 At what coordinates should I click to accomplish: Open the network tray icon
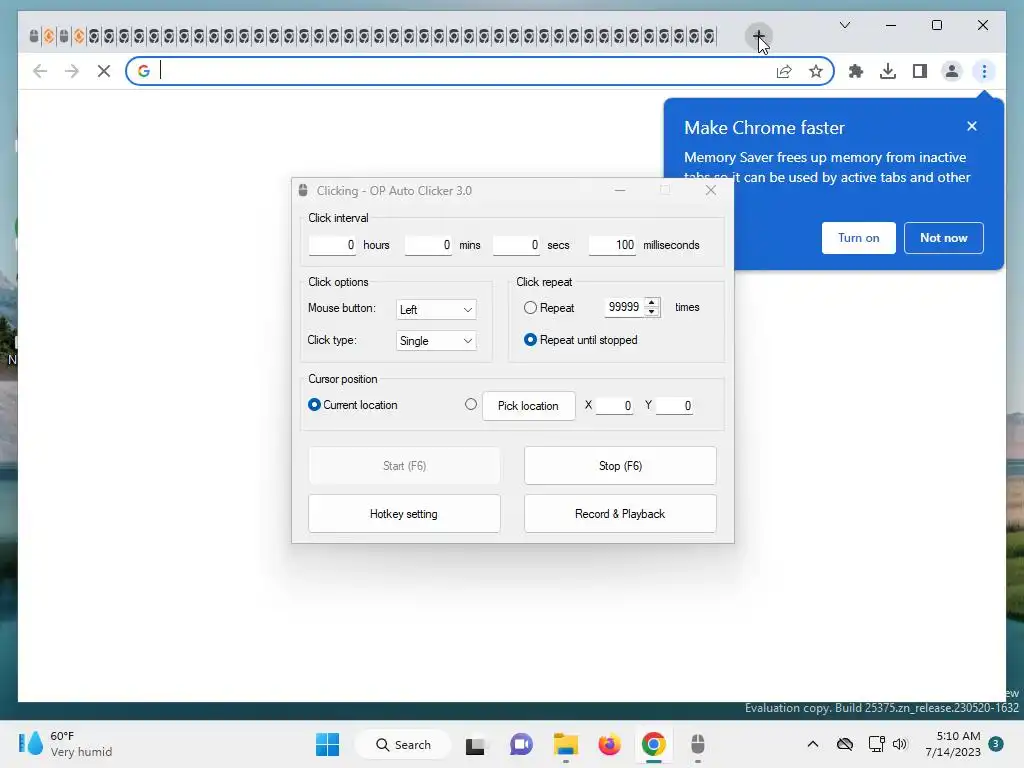876,744
